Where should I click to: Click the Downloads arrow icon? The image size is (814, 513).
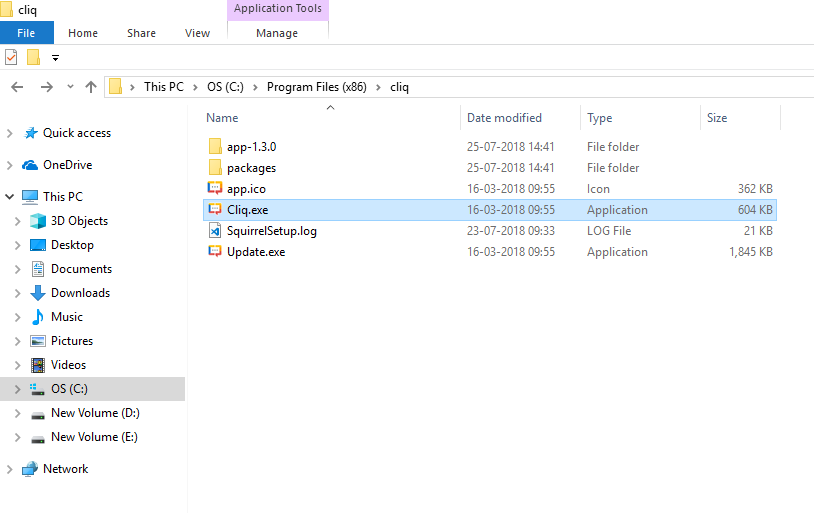point(38,293)
